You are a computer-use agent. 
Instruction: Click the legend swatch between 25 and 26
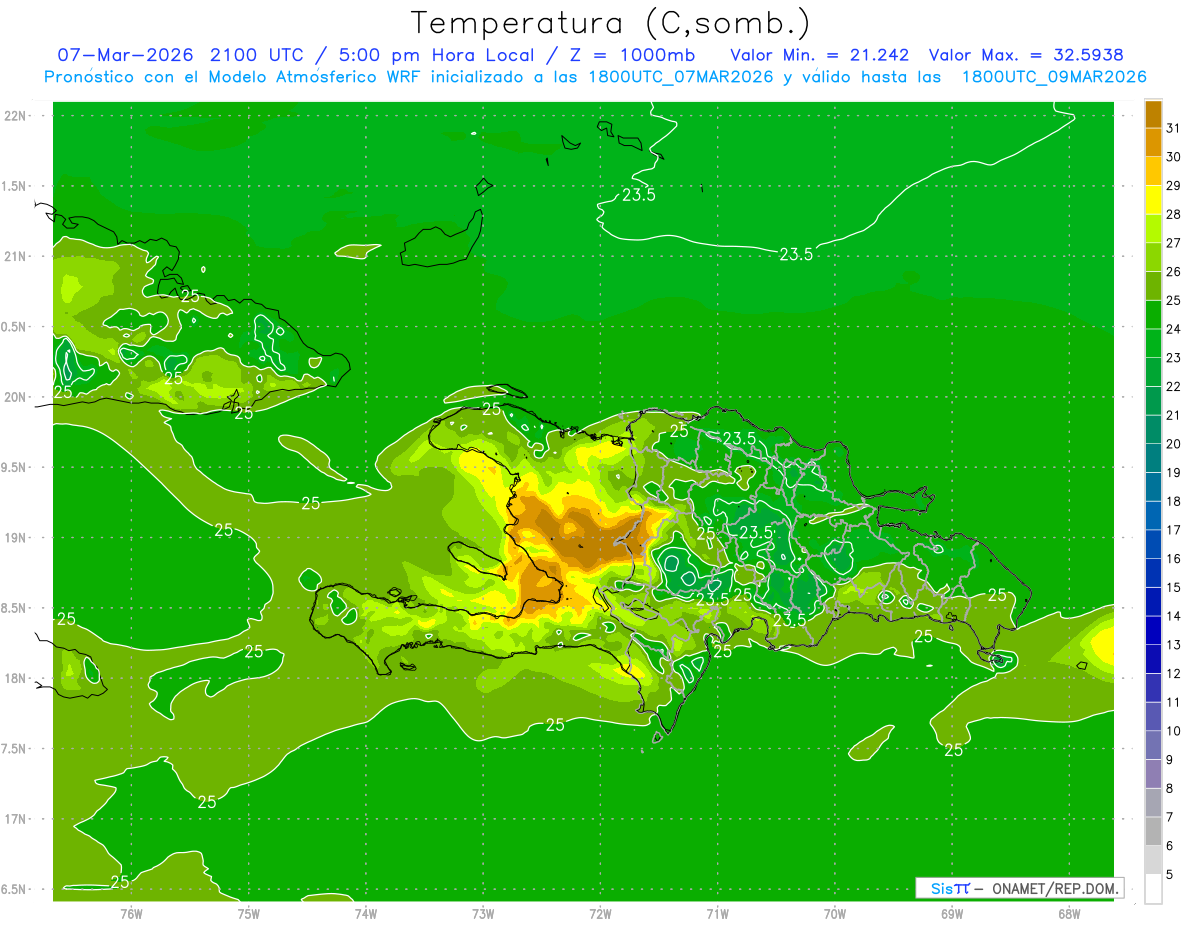[1154, 286]
